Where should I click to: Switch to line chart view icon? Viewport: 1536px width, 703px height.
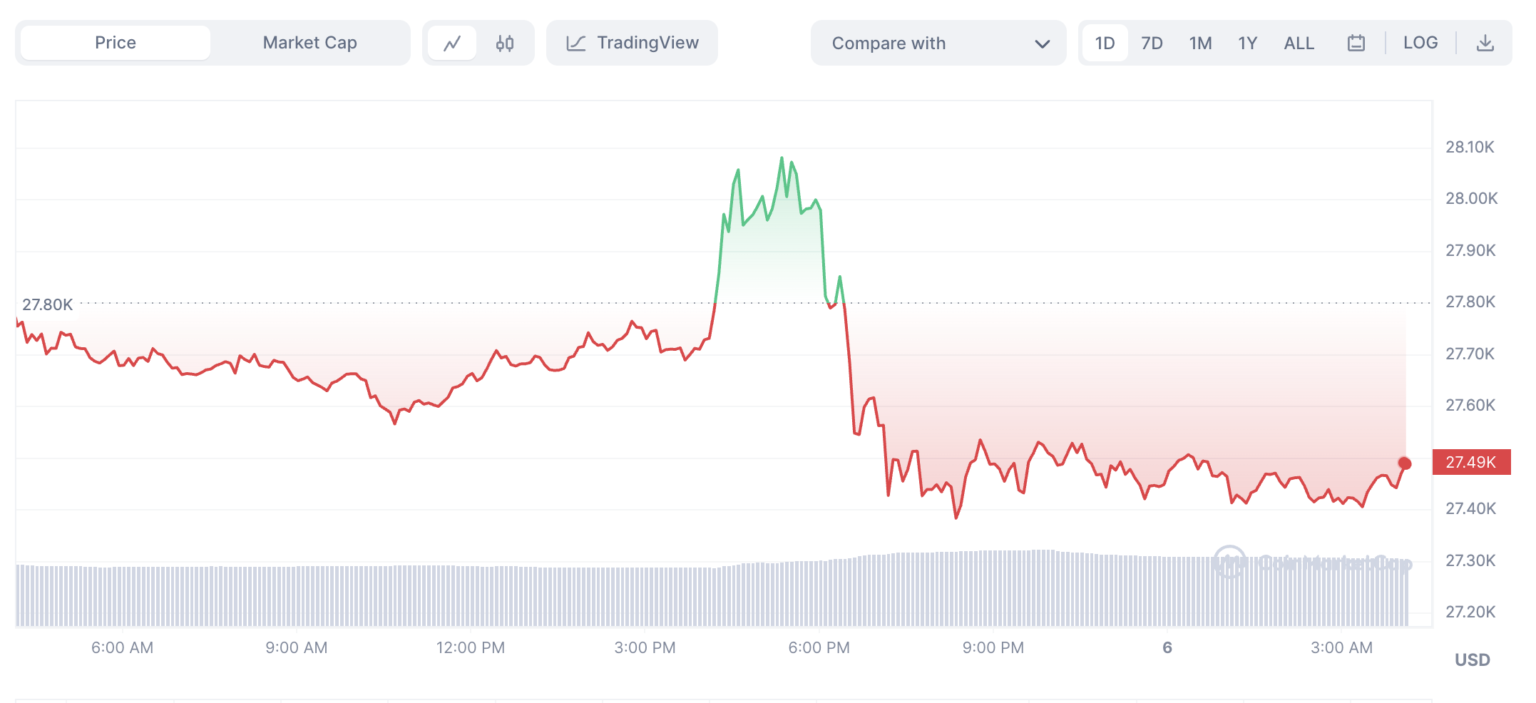(x=452, y=43)
